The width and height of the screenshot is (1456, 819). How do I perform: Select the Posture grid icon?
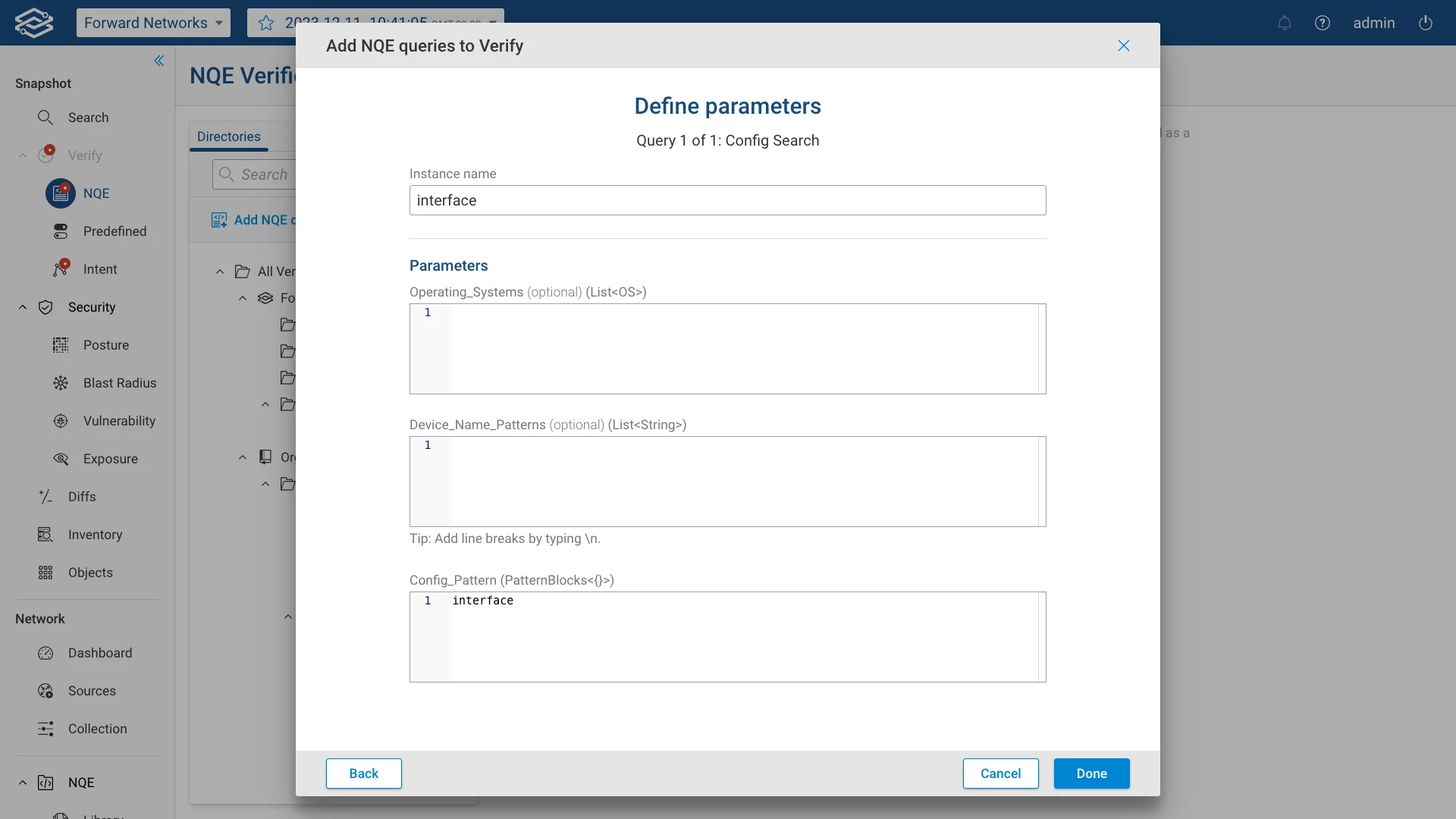point(61,345)
